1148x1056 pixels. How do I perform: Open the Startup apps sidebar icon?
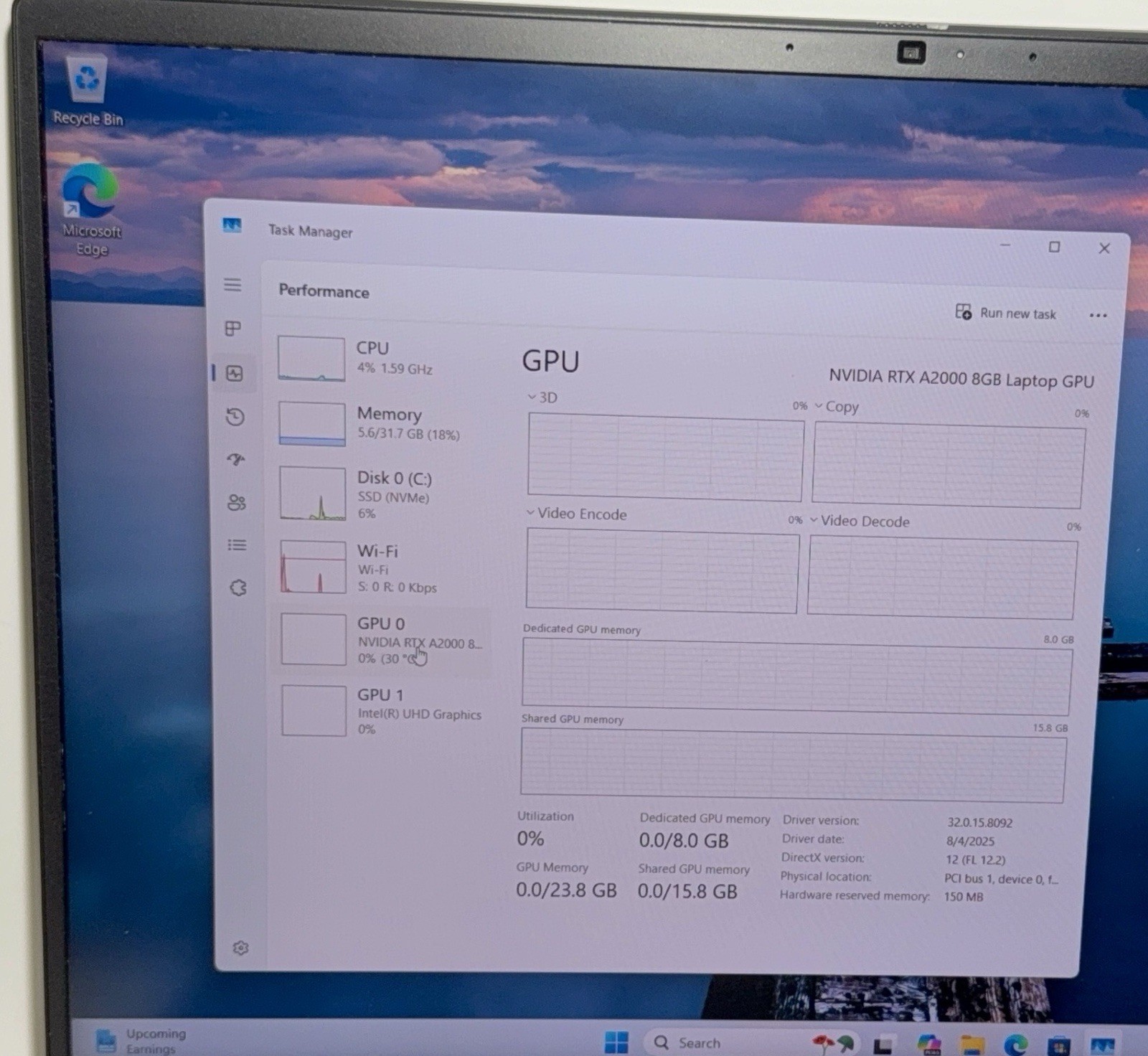(236, 459)
